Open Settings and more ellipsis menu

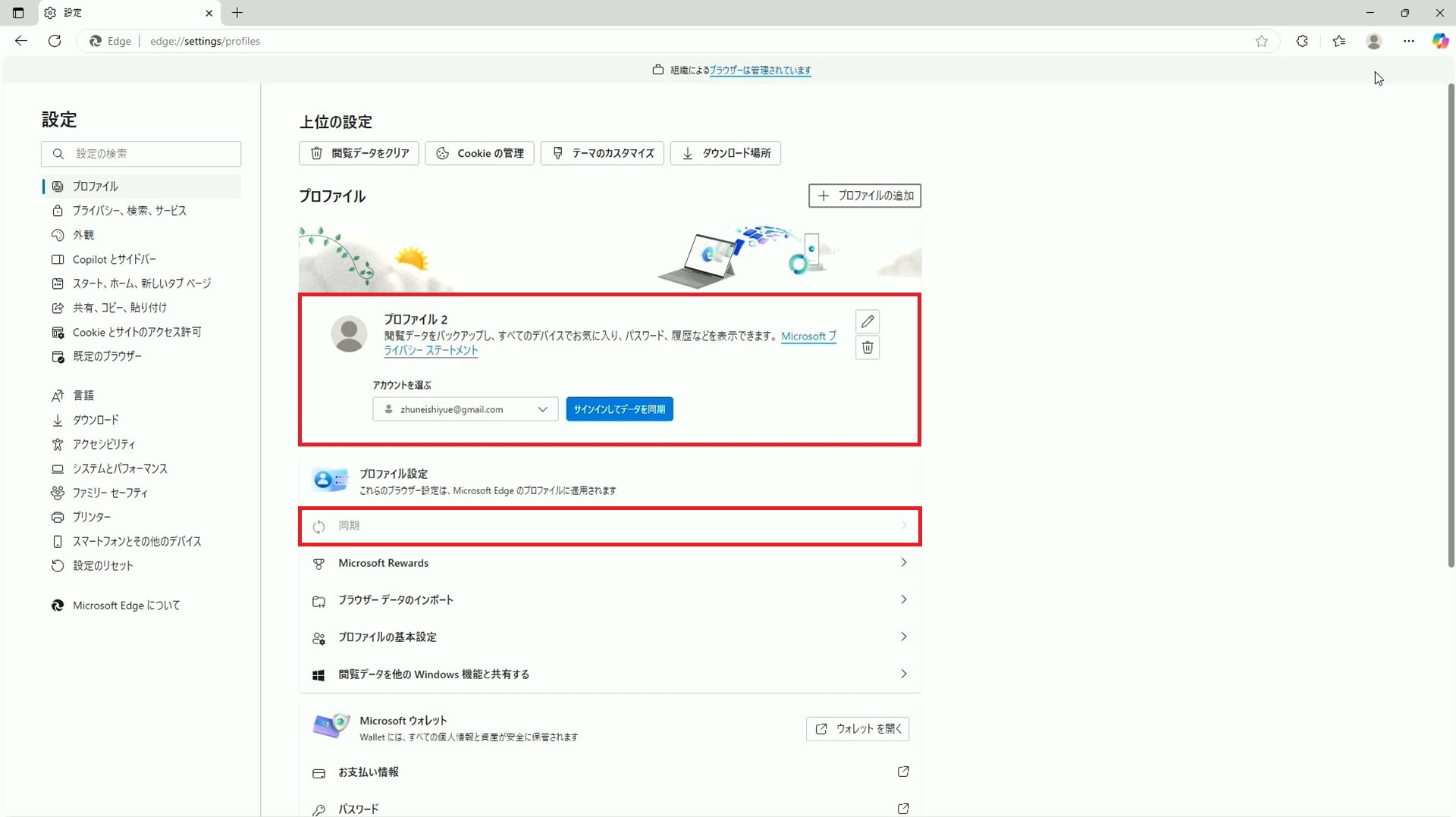click(x=1408, y=41)
